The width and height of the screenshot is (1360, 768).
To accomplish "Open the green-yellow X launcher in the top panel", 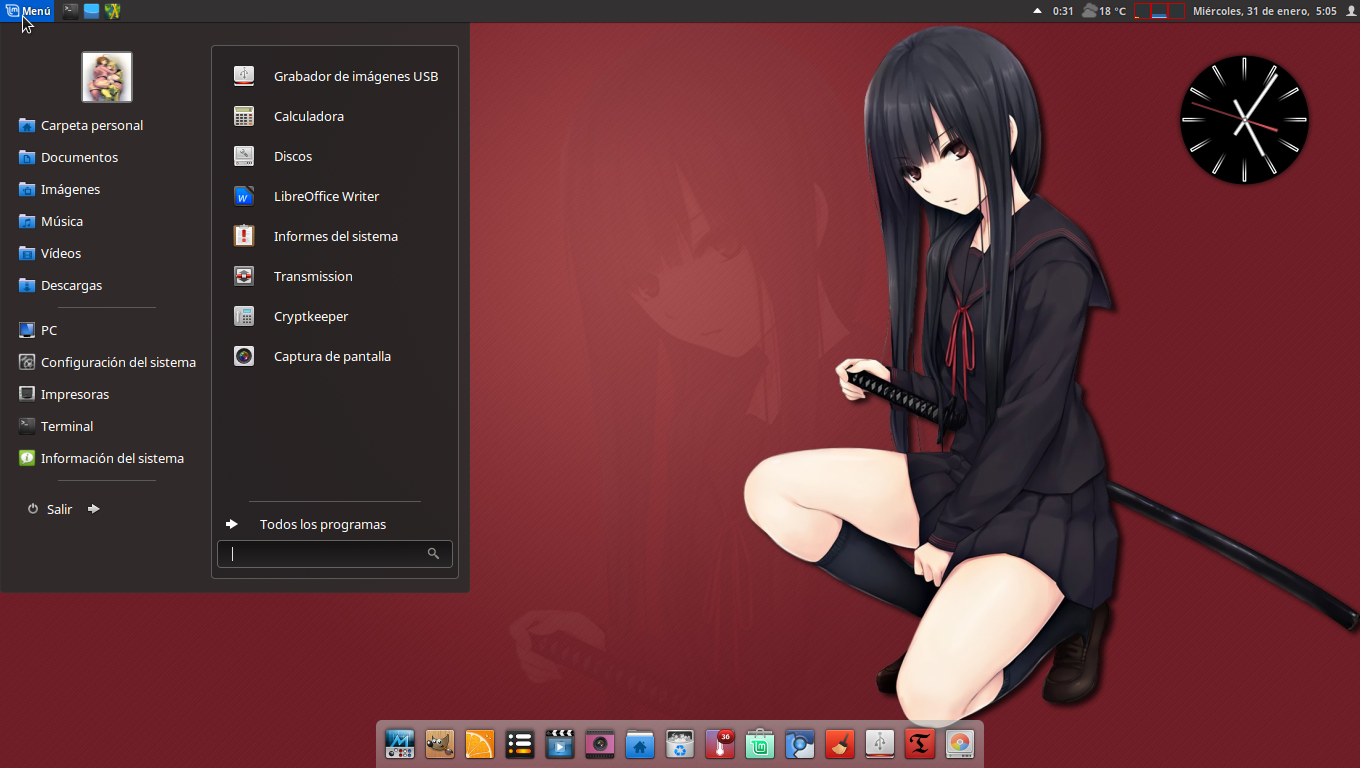I will [x=113, y=11].
